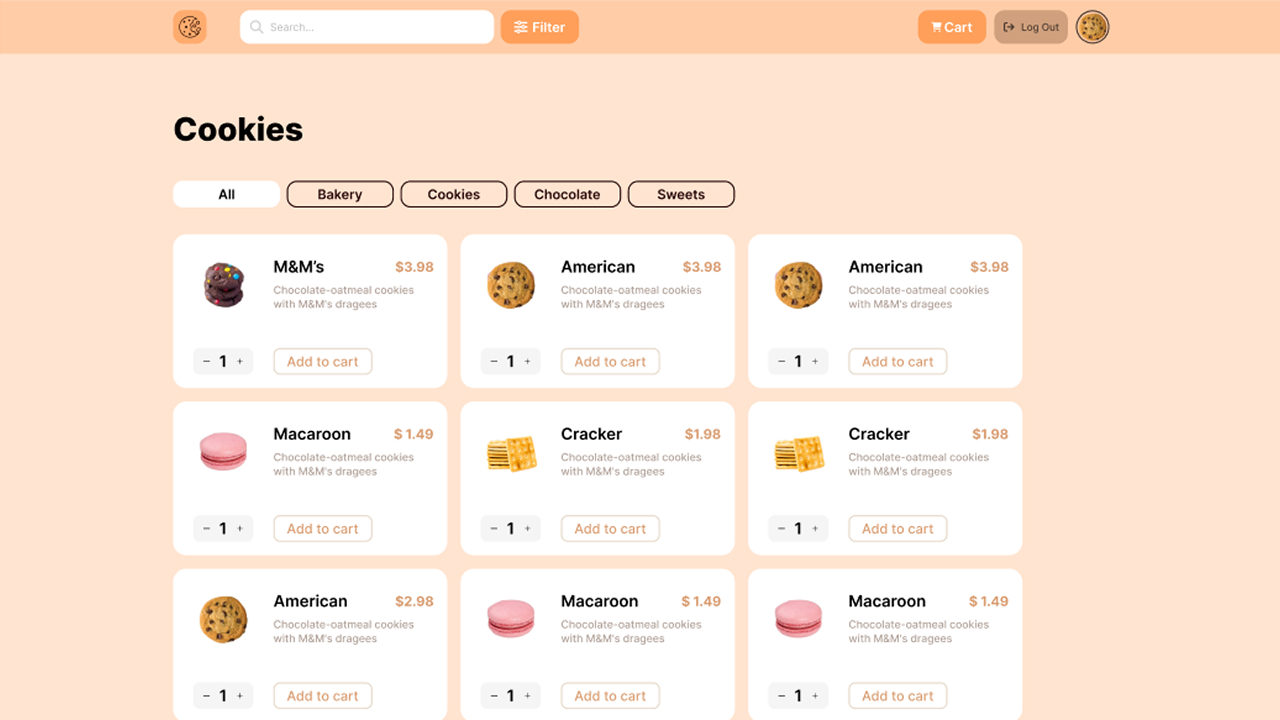The height and width of the screenshot is (720, 1280).
Task: Click the cookie logo icon
Action: pyautogui.click(x=189, y=27)
